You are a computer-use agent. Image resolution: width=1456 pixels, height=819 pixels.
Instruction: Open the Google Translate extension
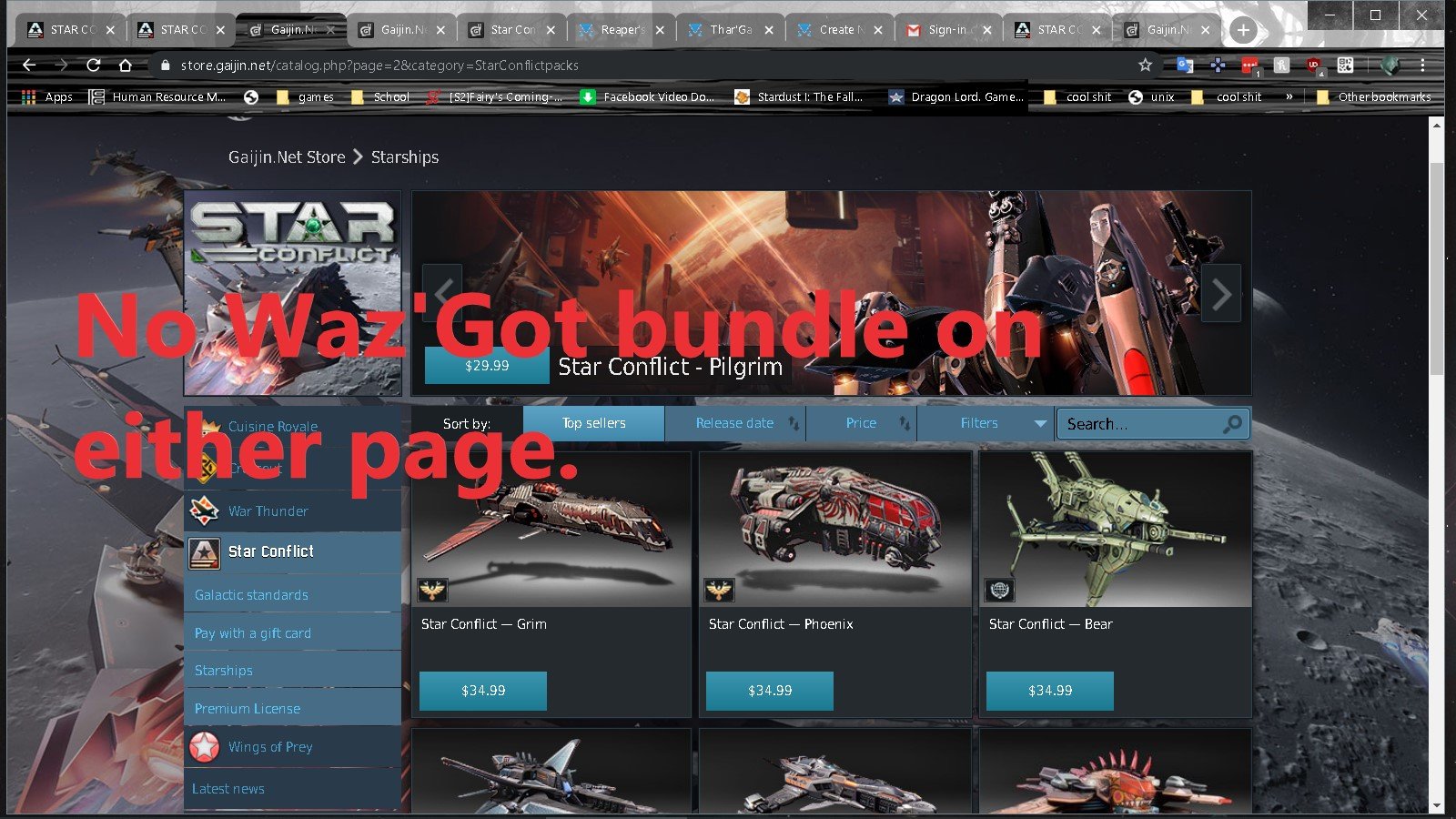point(1185,65)
